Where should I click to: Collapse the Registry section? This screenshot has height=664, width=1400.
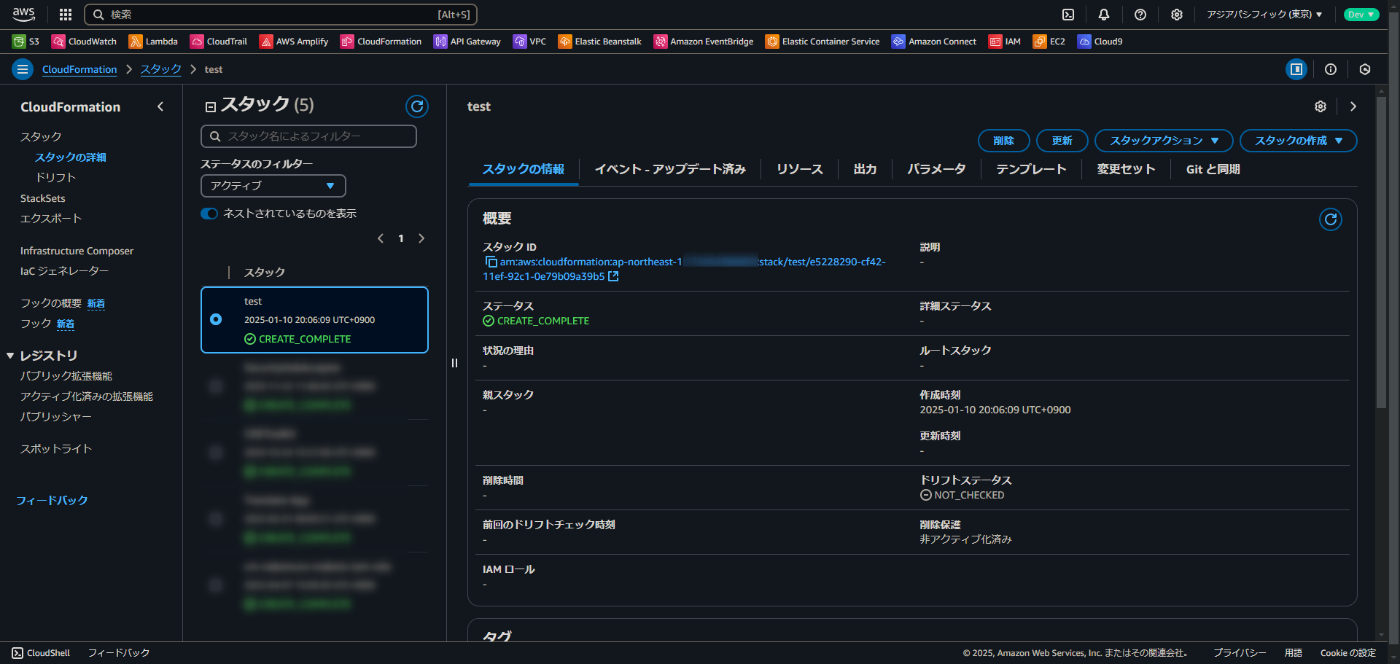pos(10,356)
